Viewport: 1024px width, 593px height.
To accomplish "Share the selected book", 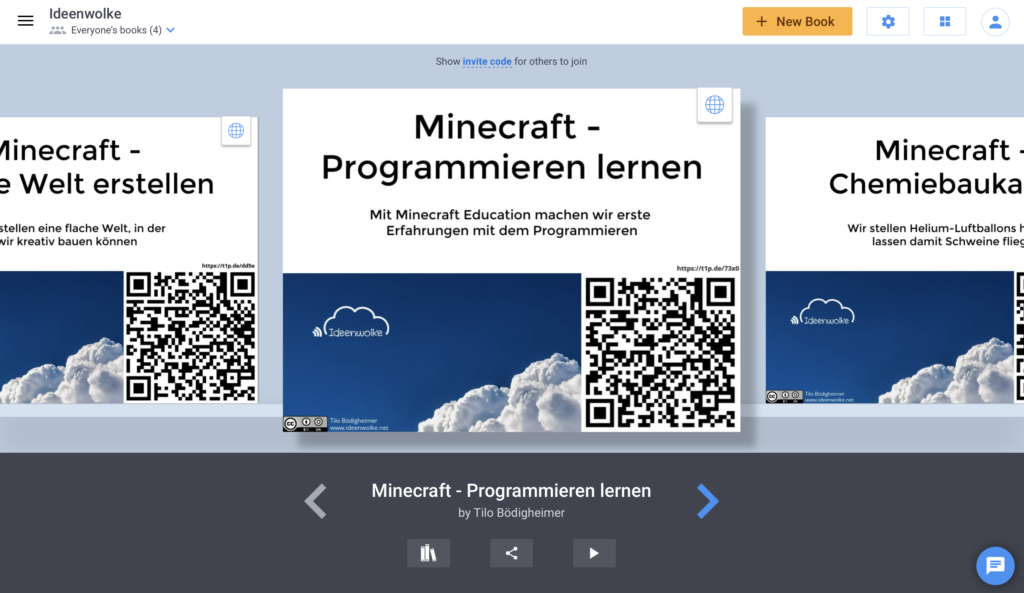I will click(x=511, y=553).
